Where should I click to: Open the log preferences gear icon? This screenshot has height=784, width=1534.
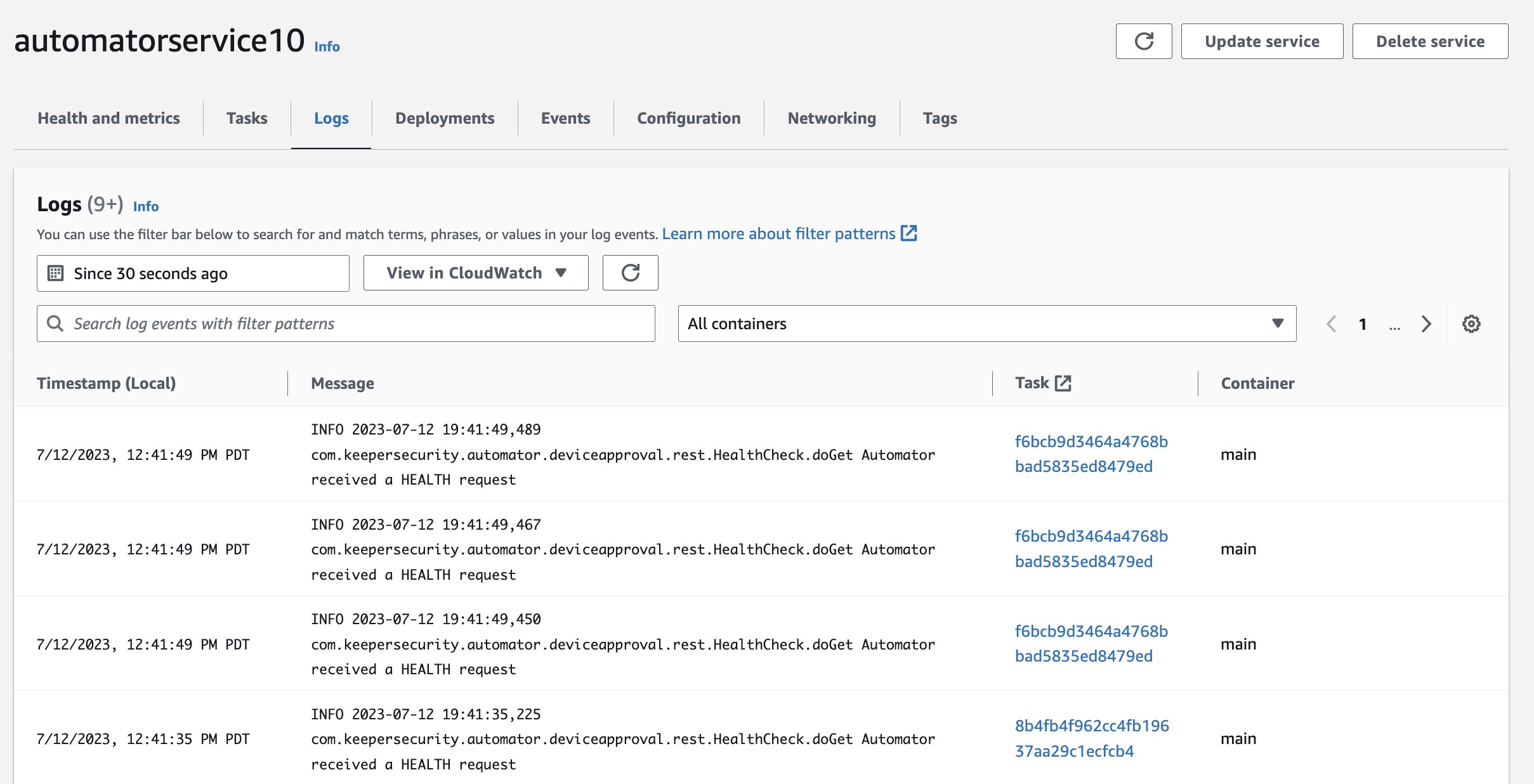[1471, 323]
